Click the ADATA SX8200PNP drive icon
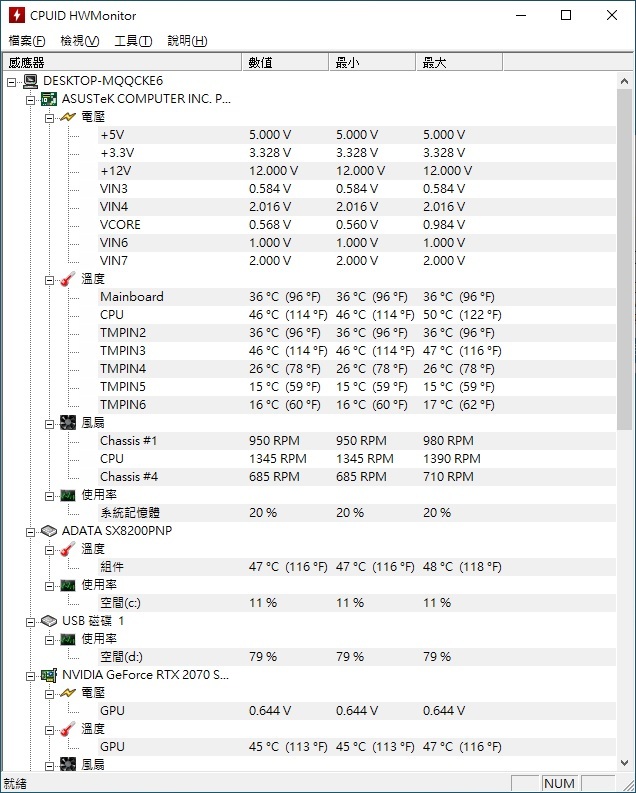Screen dimensions: 636x793 pyautogui.click(x=49, y=531)
